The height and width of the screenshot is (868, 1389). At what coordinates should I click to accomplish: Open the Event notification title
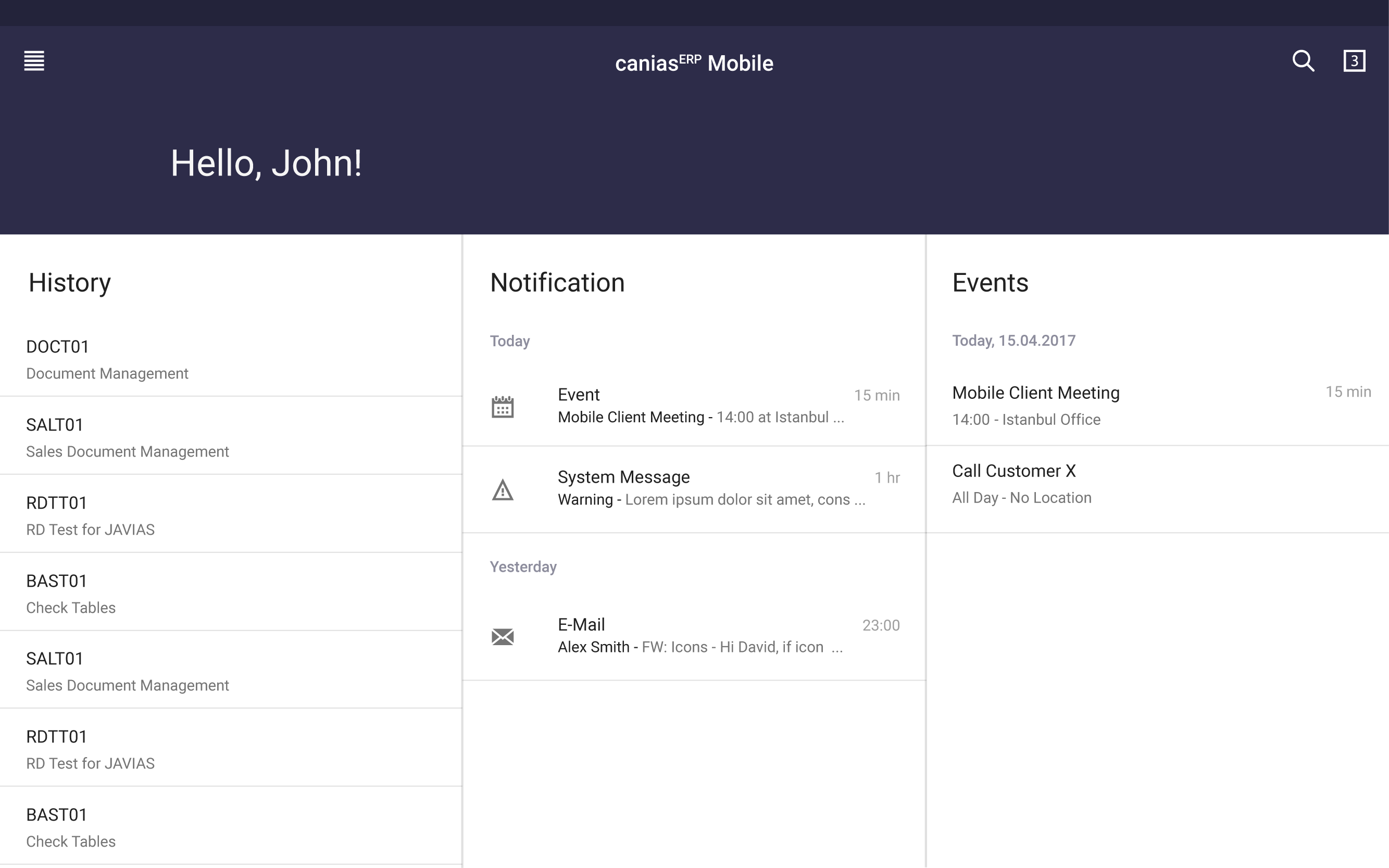click(x=579, y=394)
